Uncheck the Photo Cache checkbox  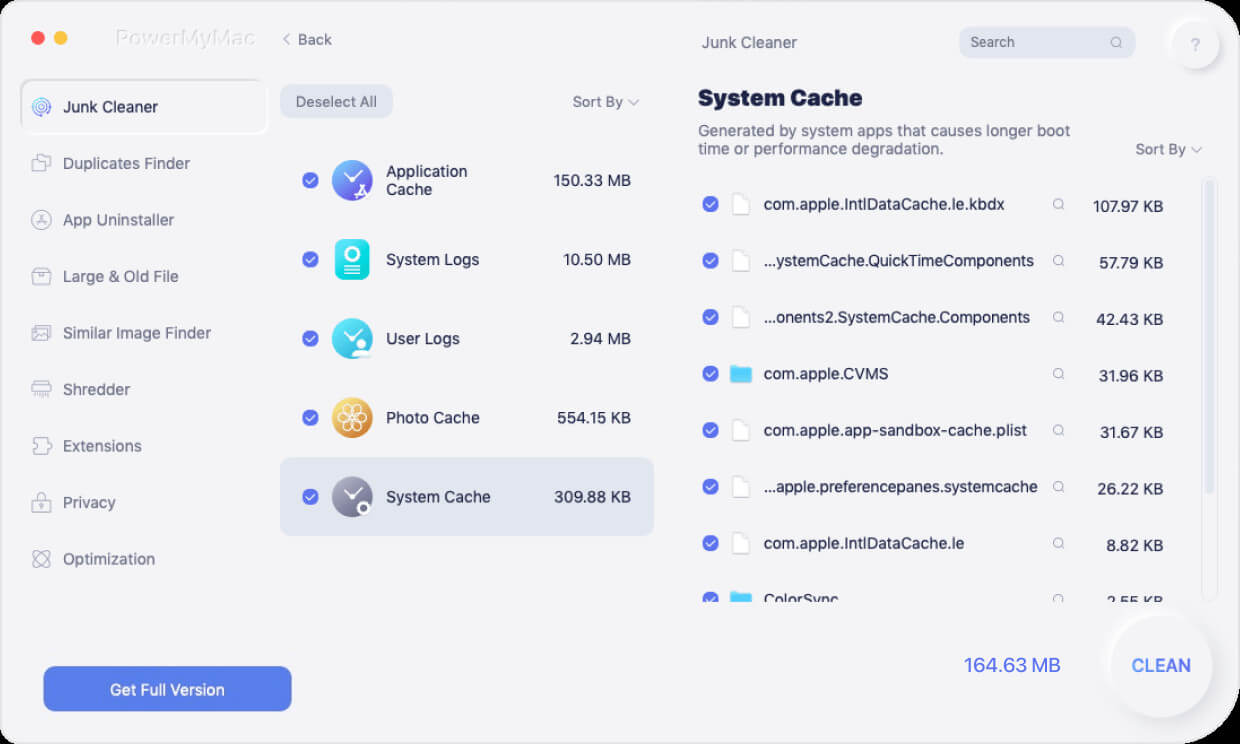tap(310, 417)
